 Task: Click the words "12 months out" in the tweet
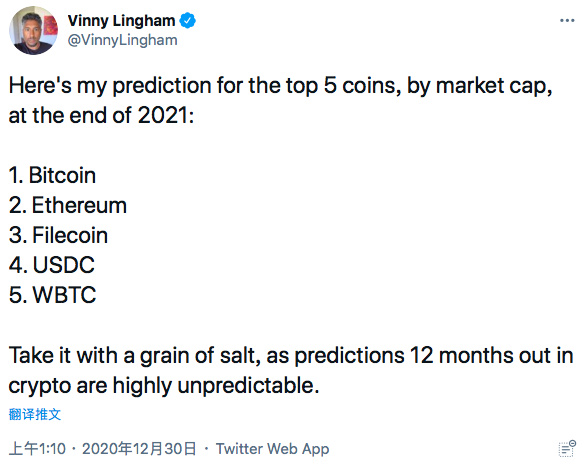[x=478, y=355]
